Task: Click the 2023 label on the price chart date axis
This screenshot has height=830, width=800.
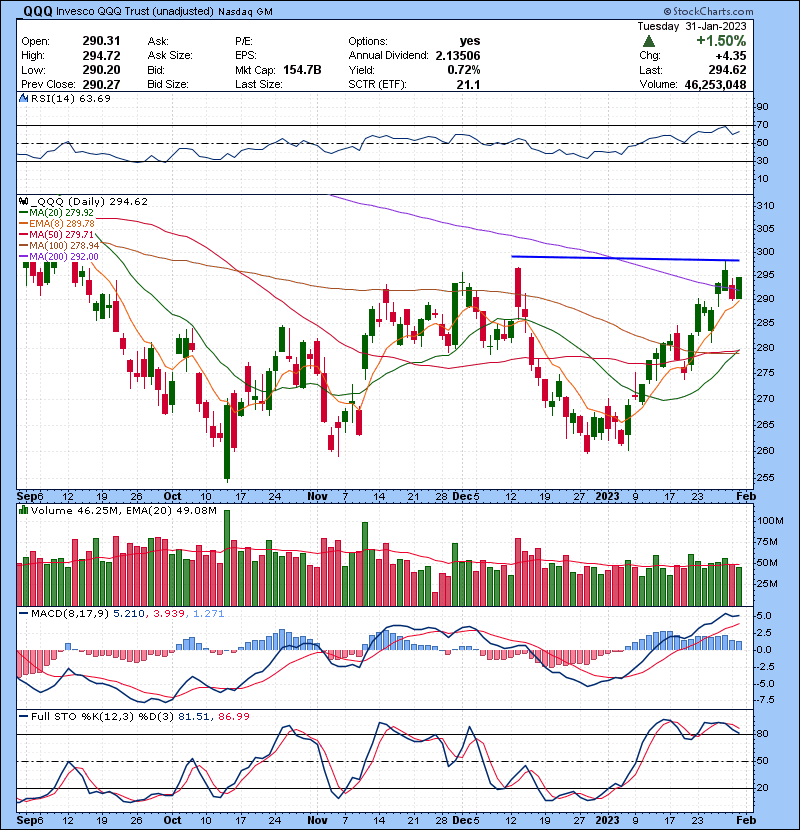Action: pyautogui.click(x=607, y=497)
